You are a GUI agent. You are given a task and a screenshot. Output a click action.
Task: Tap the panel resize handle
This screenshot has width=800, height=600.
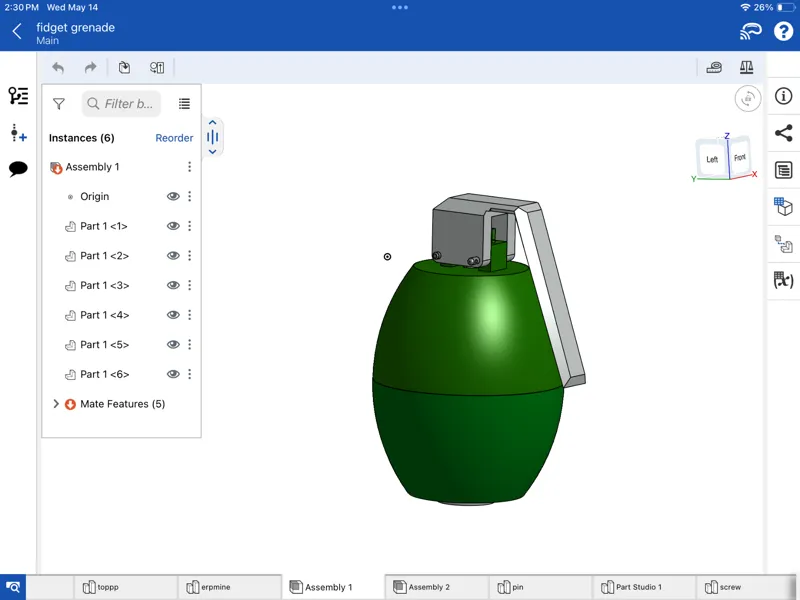pyautogui.click(x=213, y=137)
